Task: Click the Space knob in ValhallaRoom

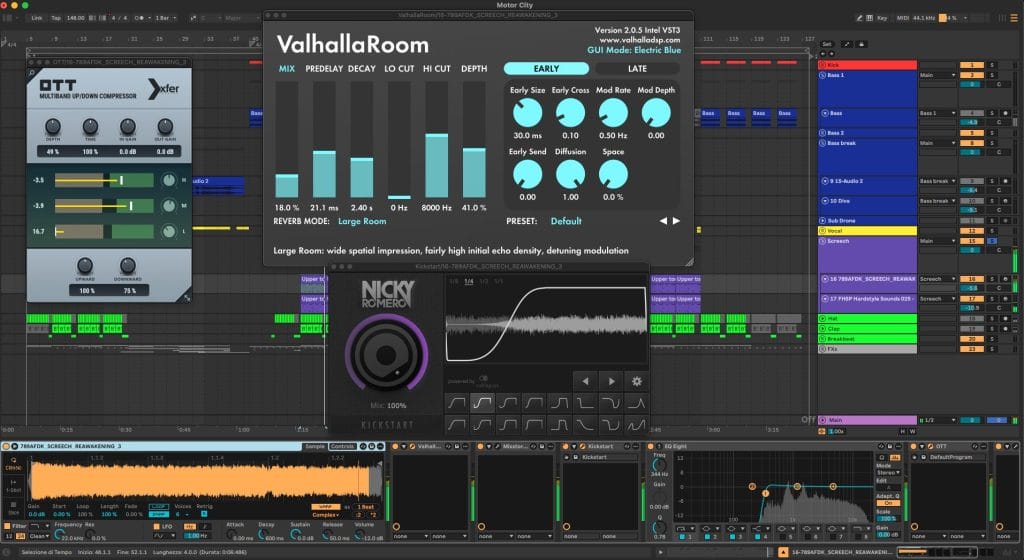Action: pos(613,174)
